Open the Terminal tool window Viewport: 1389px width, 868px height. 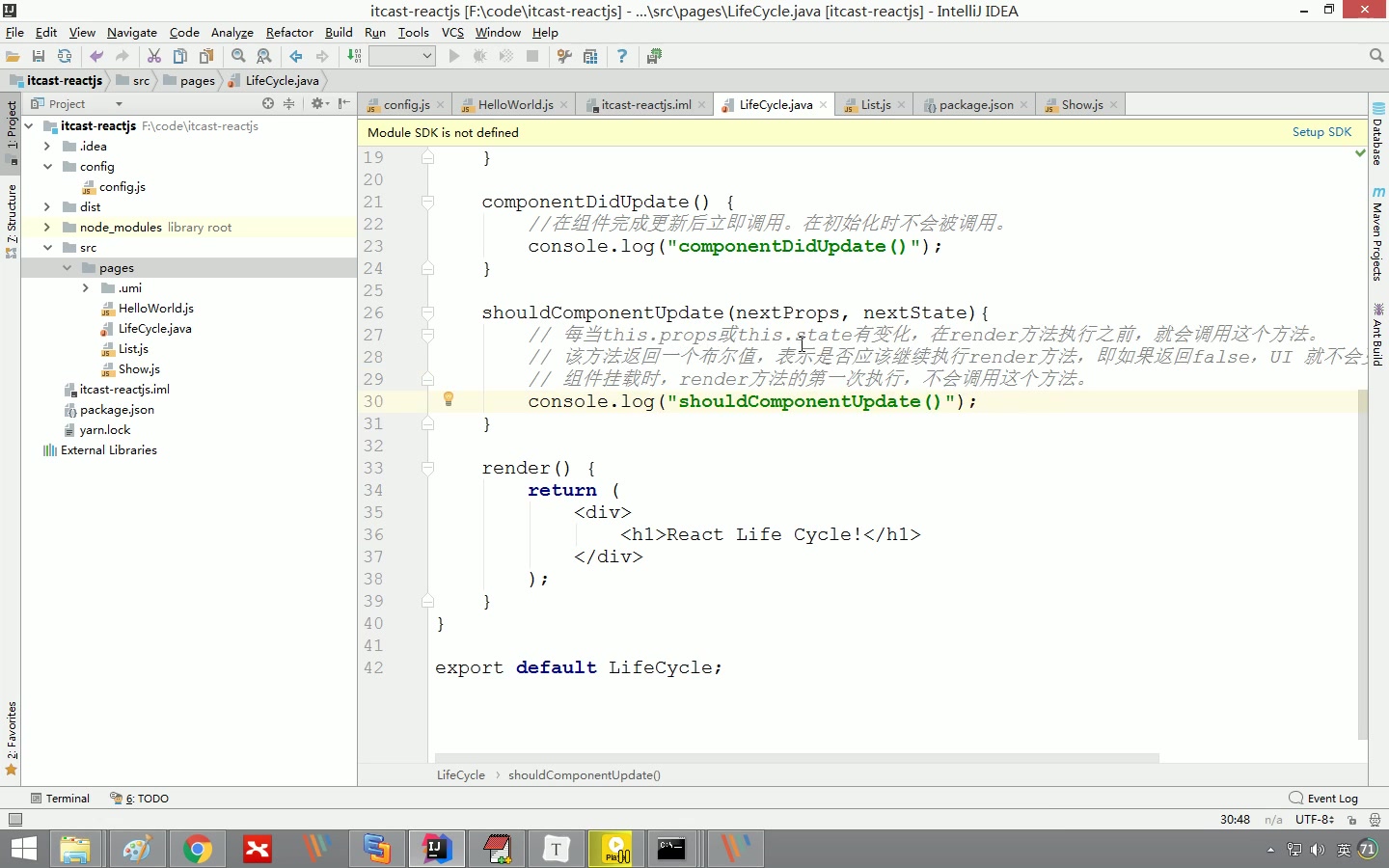[x=60, y=799]
